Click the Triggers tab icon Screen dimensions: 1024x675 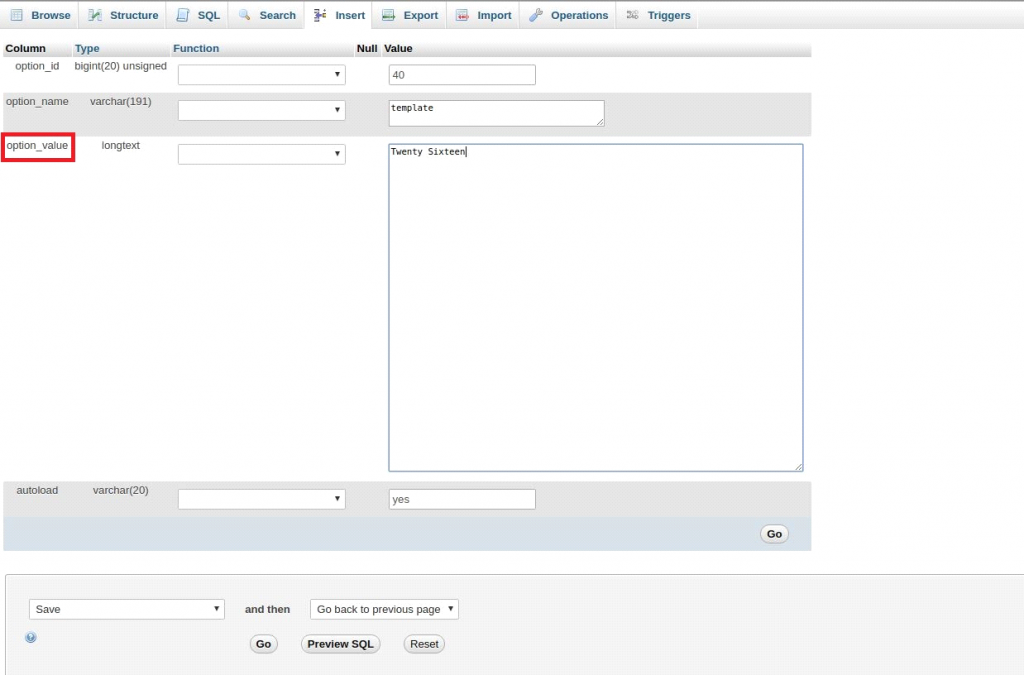coord(632,15)
